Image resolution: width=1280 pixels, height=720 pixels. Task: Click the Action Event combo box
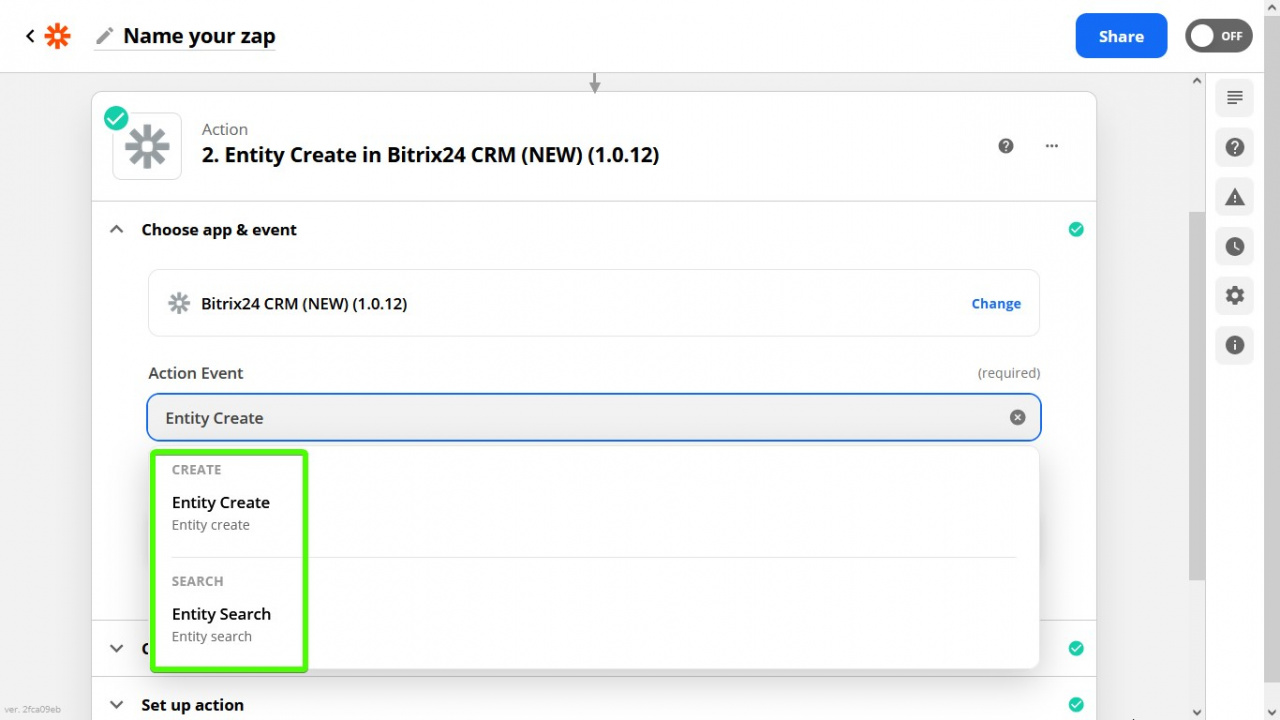coord(594,418)
